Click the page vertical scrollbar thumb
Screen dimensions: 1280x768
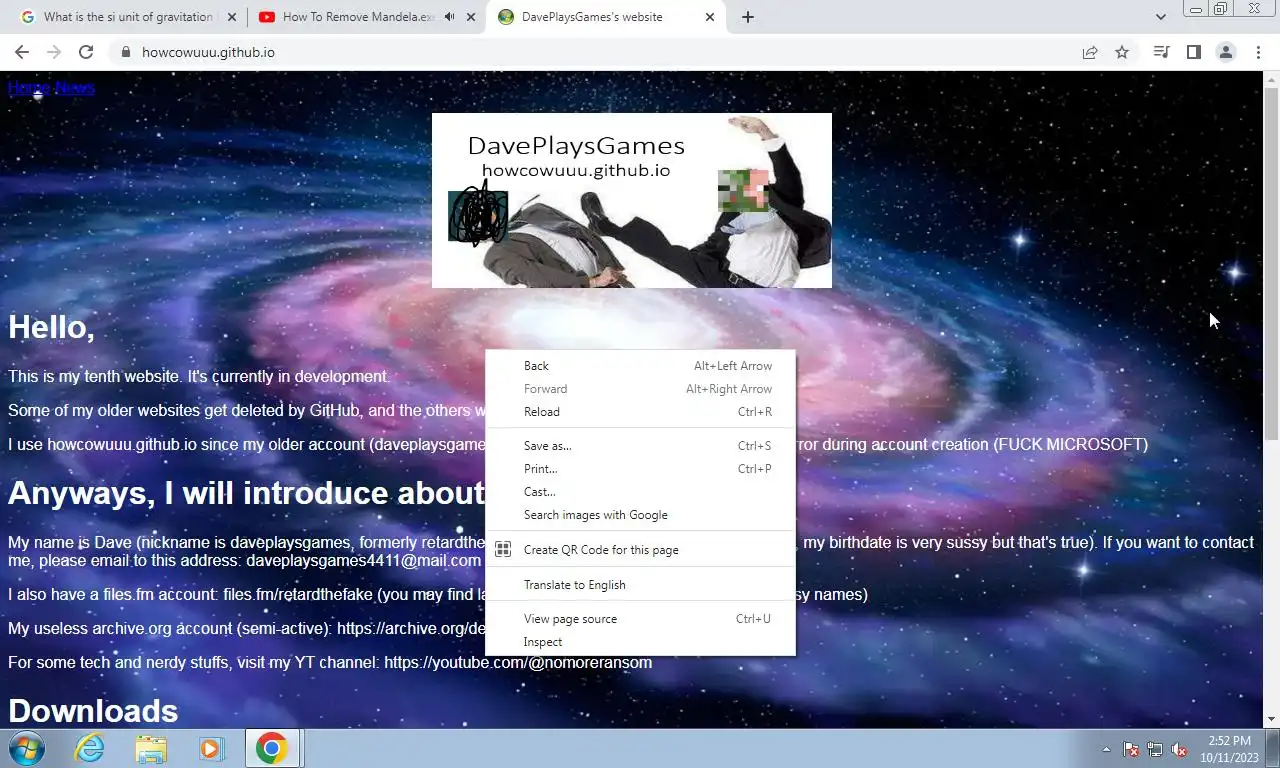(x=1271, y=263)
